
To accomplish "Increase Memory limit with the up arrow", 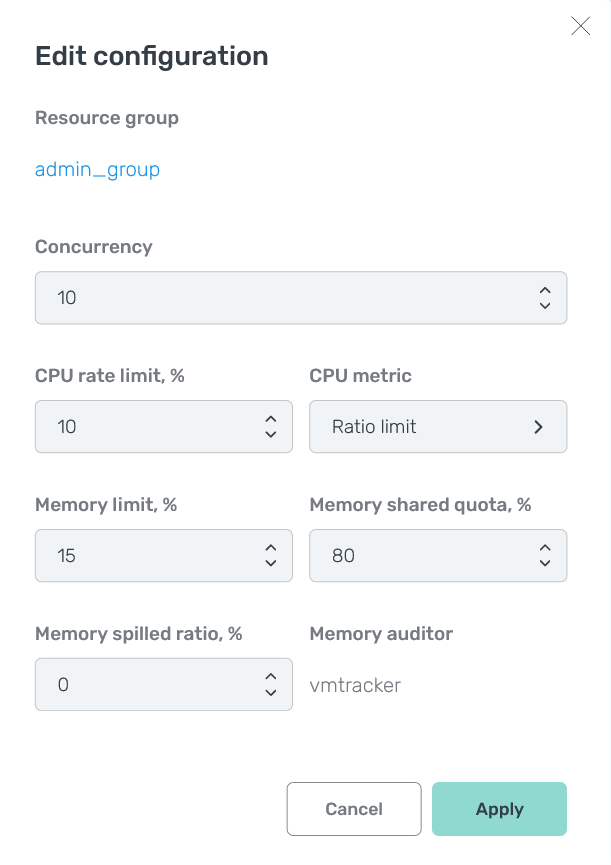I will click(270, 548).
